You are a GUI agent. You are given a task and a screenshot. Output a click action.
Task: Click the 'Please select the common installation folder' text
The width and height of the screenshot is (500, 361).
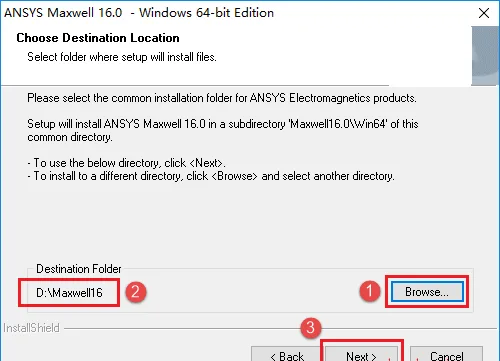222,98
